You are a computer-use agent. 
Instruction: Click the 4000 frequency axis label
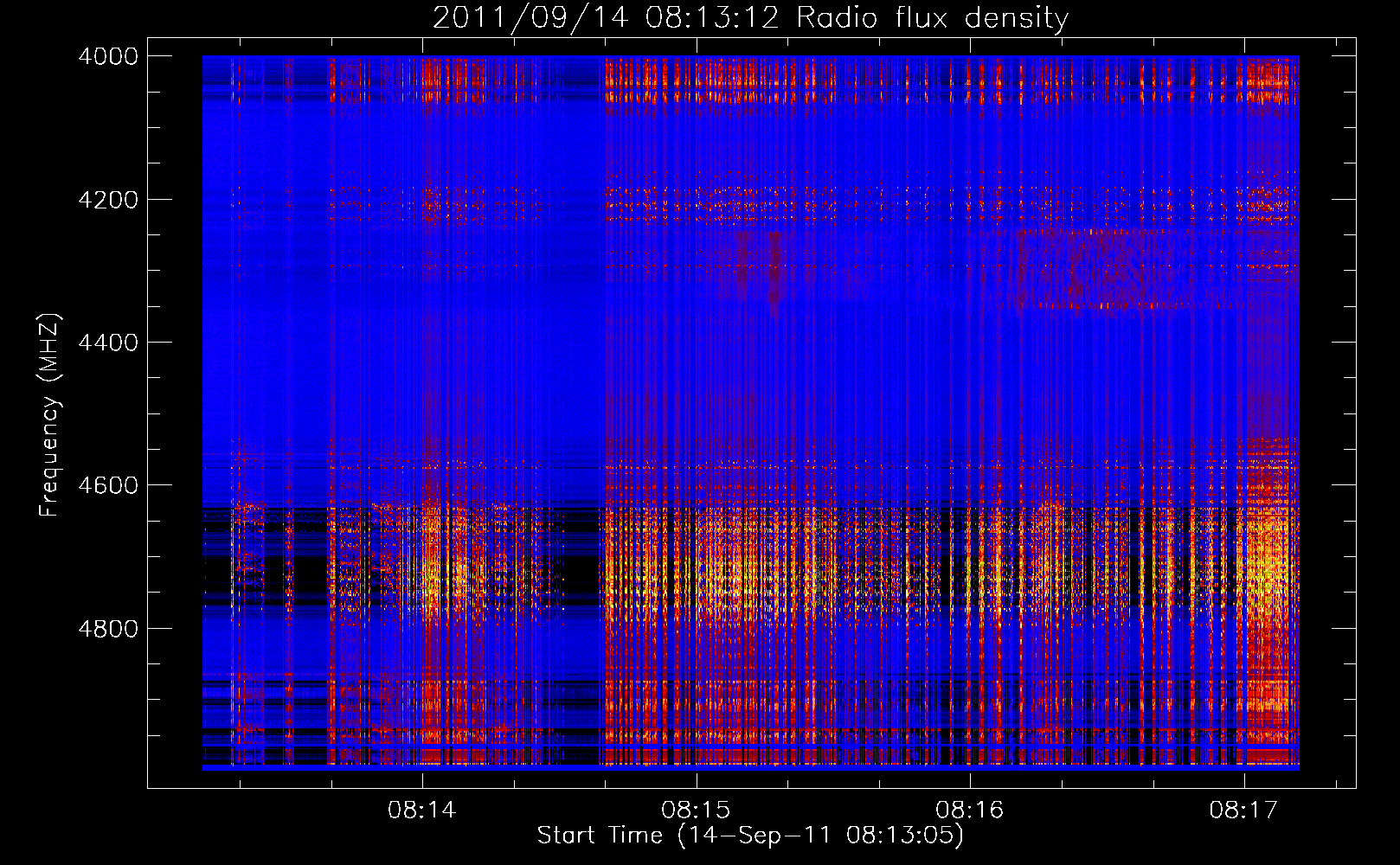108,56
